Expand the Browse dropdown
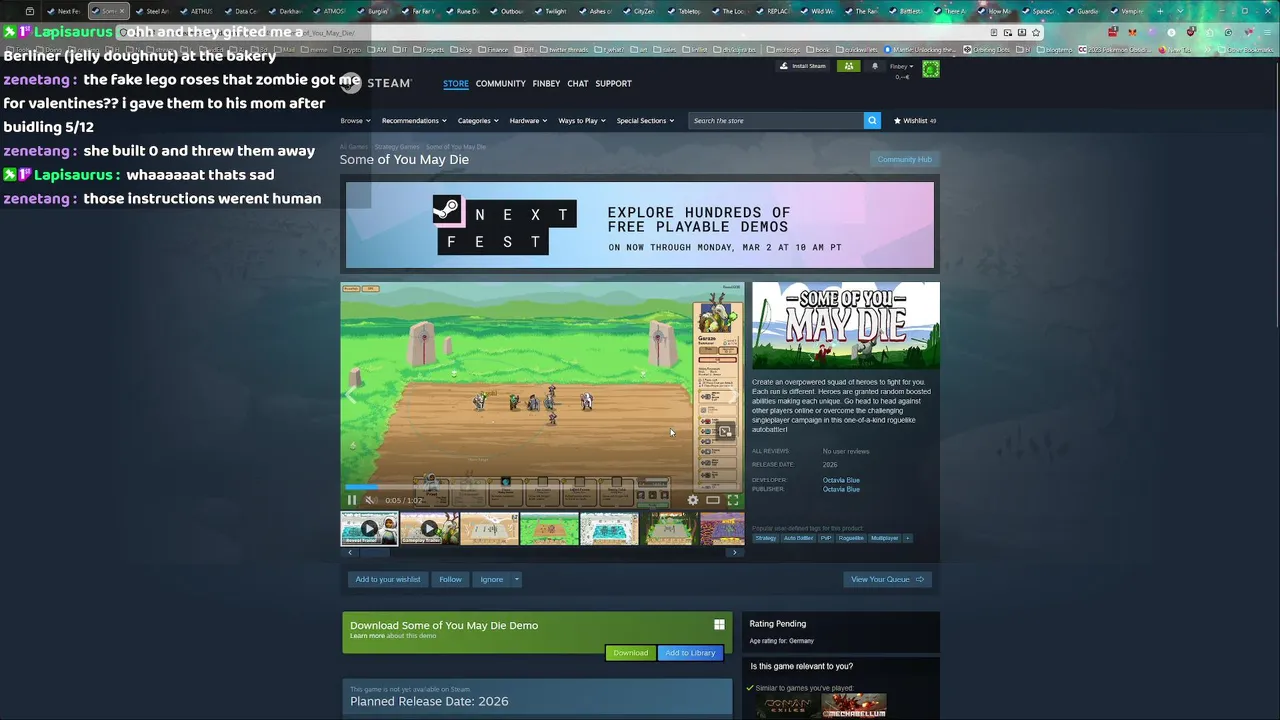 355,120
